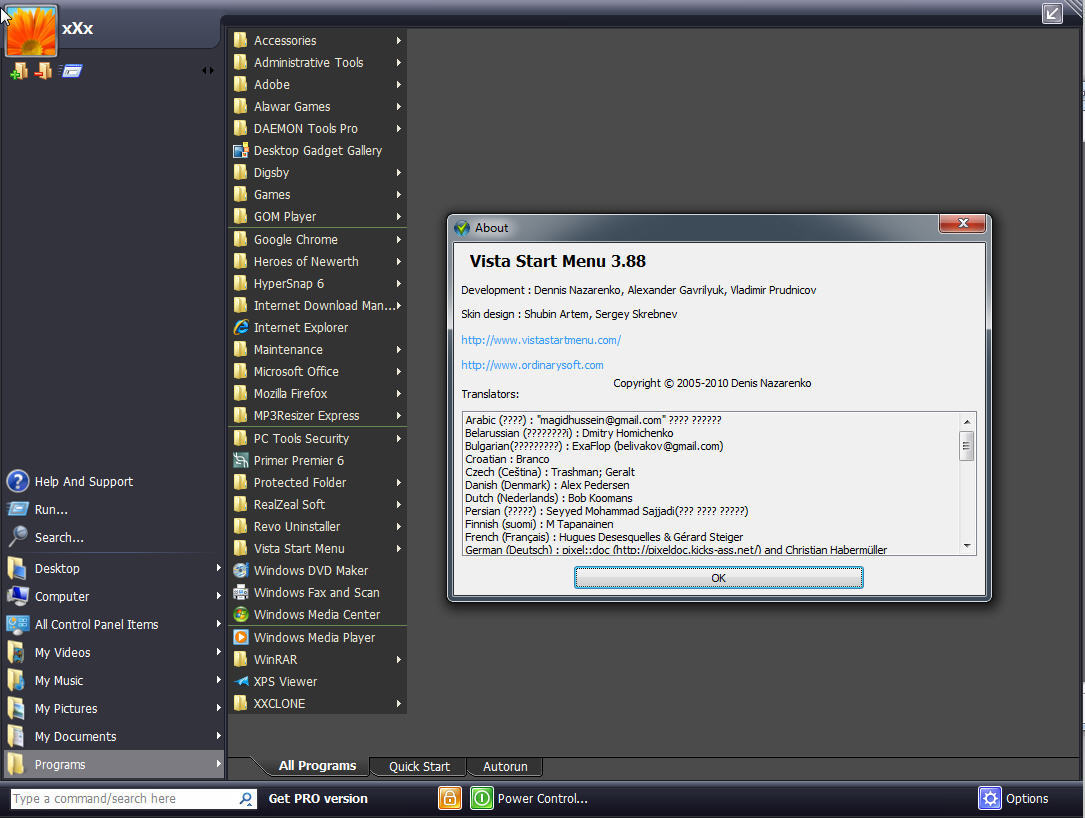This screenshot has height=818, width=1085.
Task: Open the PC Tools Security folder
Action: click(318, 439)
